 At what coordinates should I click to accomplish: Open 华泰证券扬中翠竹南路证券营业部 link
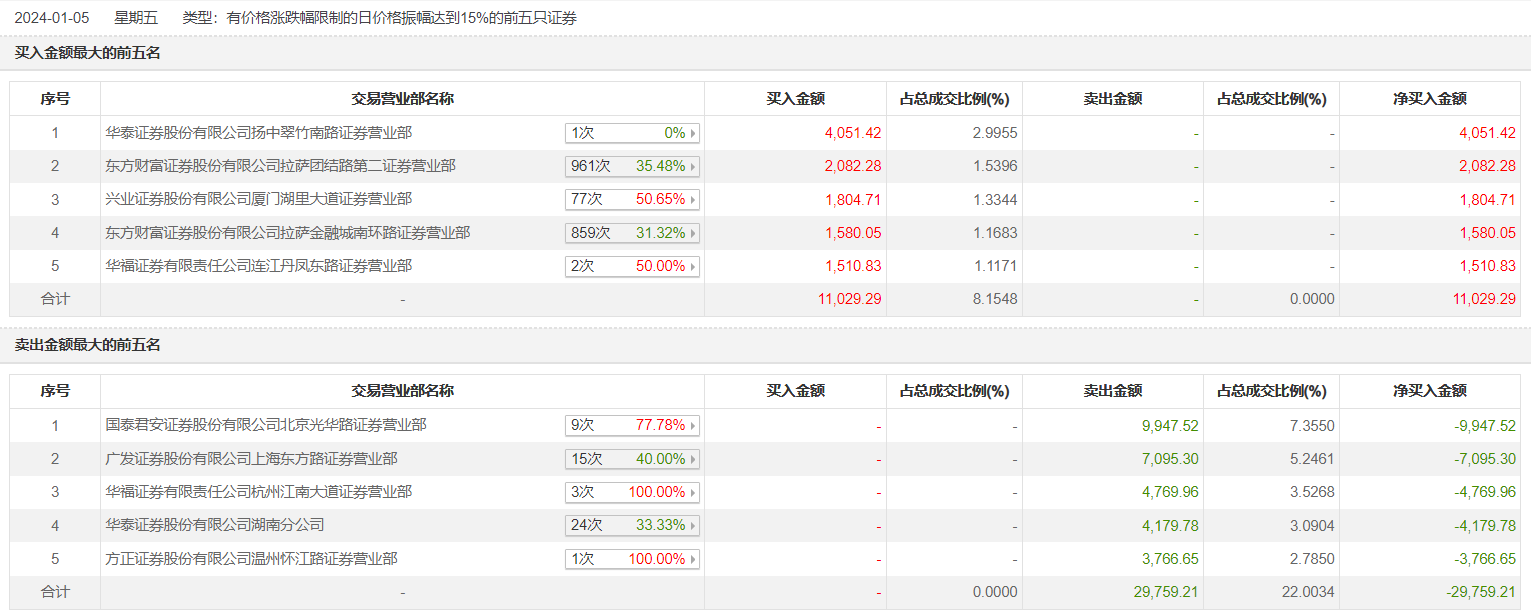coord(258,132)
